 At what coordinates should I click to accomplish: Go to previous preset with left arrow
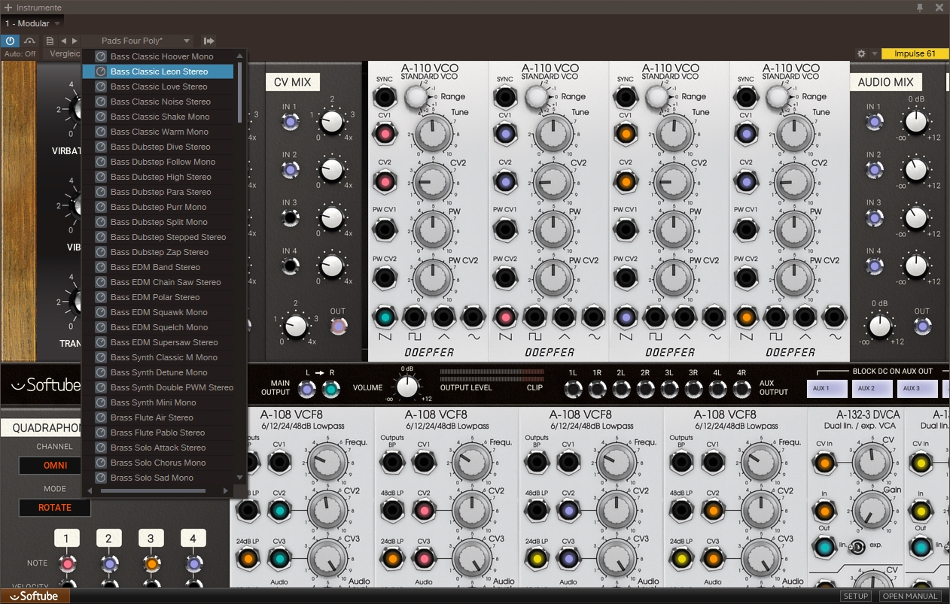coord(64,41)
